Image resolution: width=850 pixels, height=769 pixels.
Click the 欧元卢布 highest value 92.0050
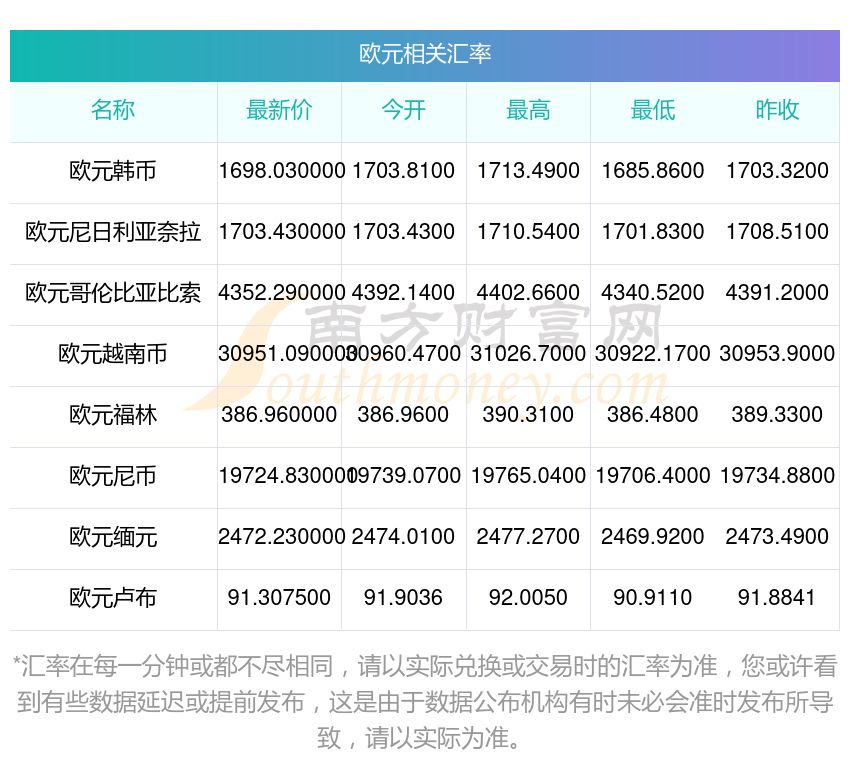528,598
